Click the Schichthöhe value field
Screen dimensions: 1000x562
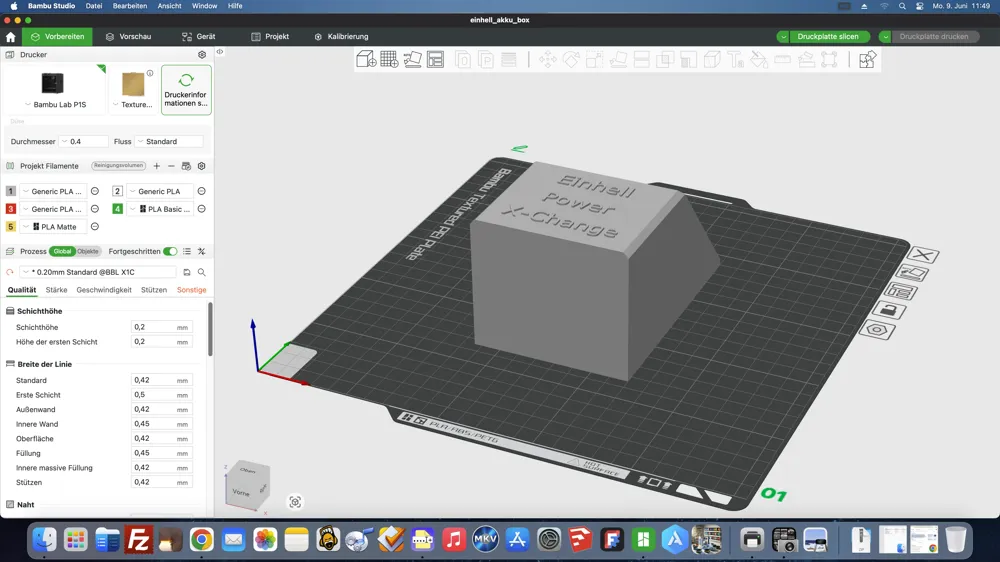(x=161, y=327)
